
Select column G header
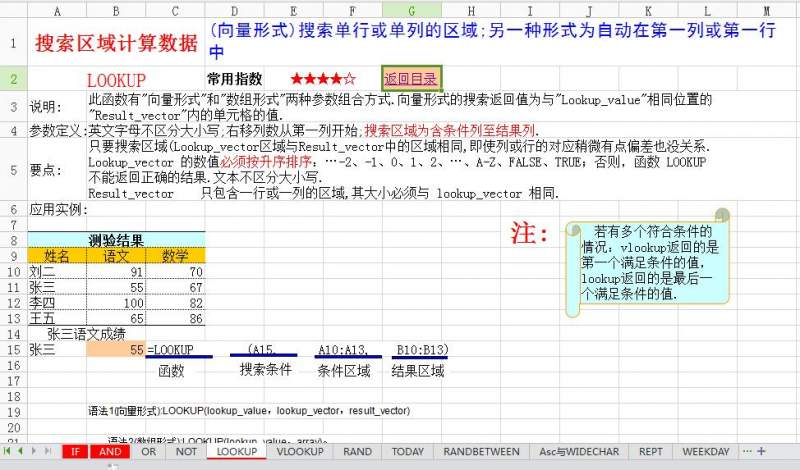pos(412,11)
